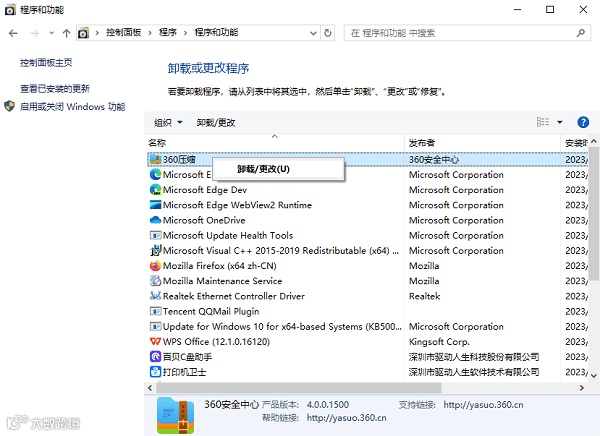Click the 360安全中心 publisher cell
The width and height of the screenshot is (600, 436).
click(x=434, y=159)
